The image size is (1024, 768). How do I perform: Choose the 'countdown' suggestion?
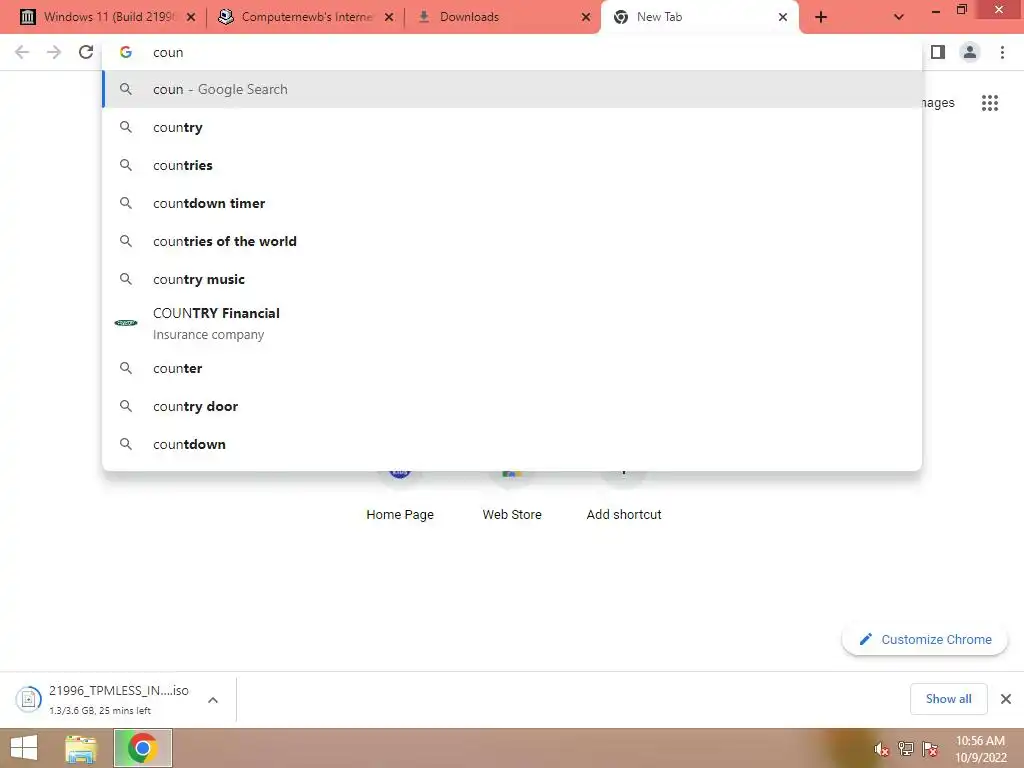(x=512, y=444)
